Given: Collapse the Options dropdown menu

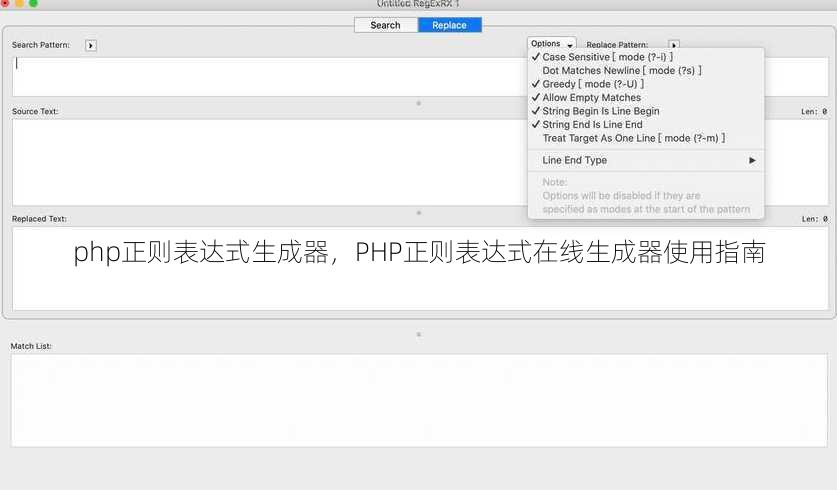Looking at the screenshot, I should 551,44.
